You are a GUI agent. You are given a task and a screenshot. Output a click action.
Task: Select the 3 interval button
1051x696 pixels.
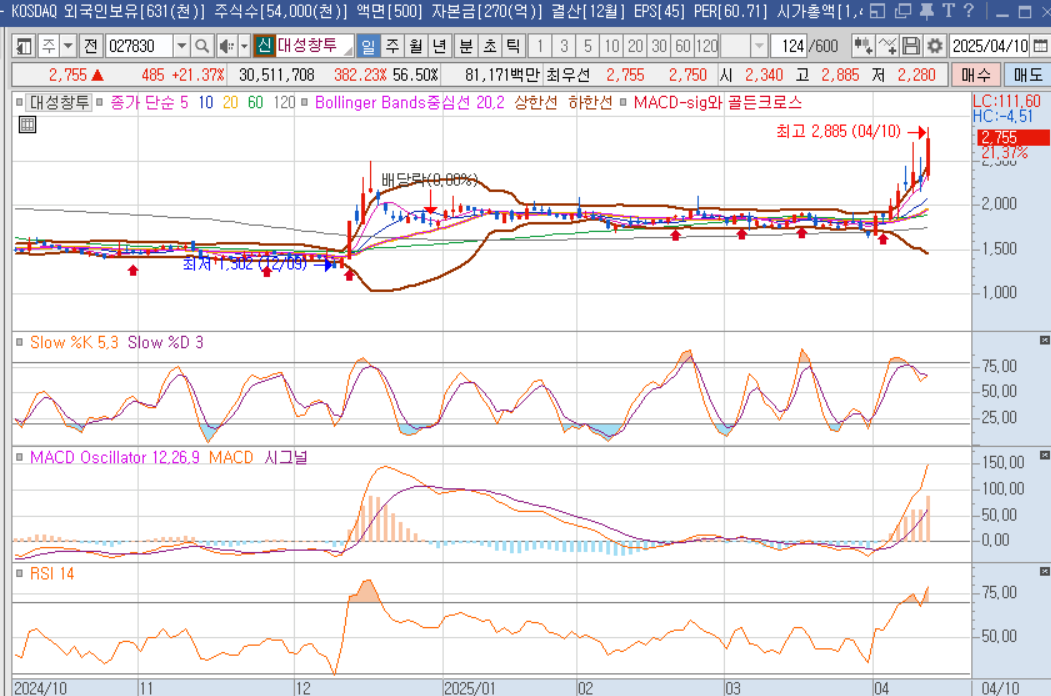pyautogui.click(x=564, y=46)
